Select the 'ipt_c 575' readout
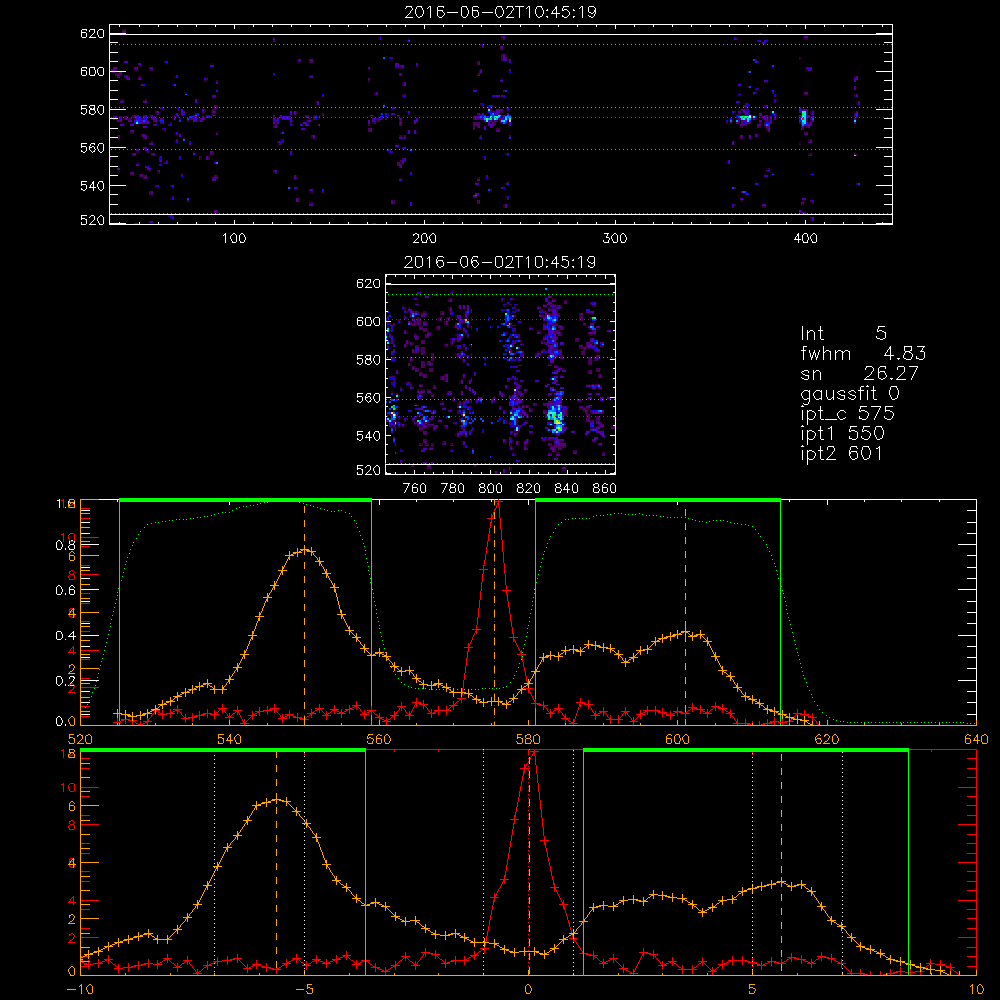Screen dimensions: 1000x1000 [848, 413]
